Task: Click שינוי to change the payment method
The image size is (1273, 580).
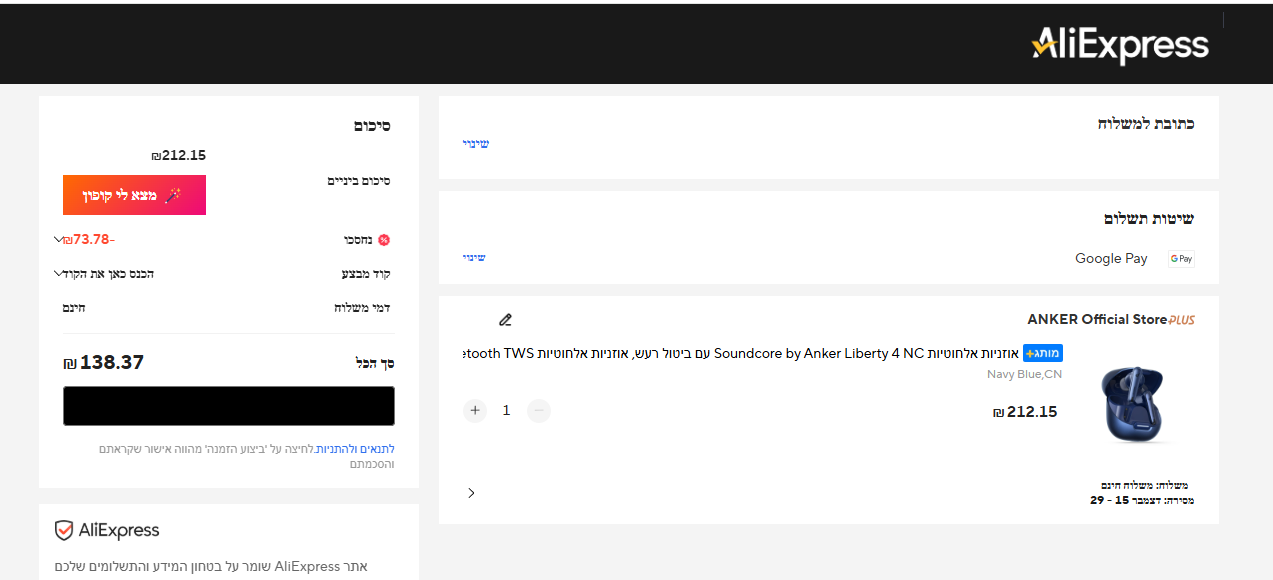Action: tap(474, 258)
